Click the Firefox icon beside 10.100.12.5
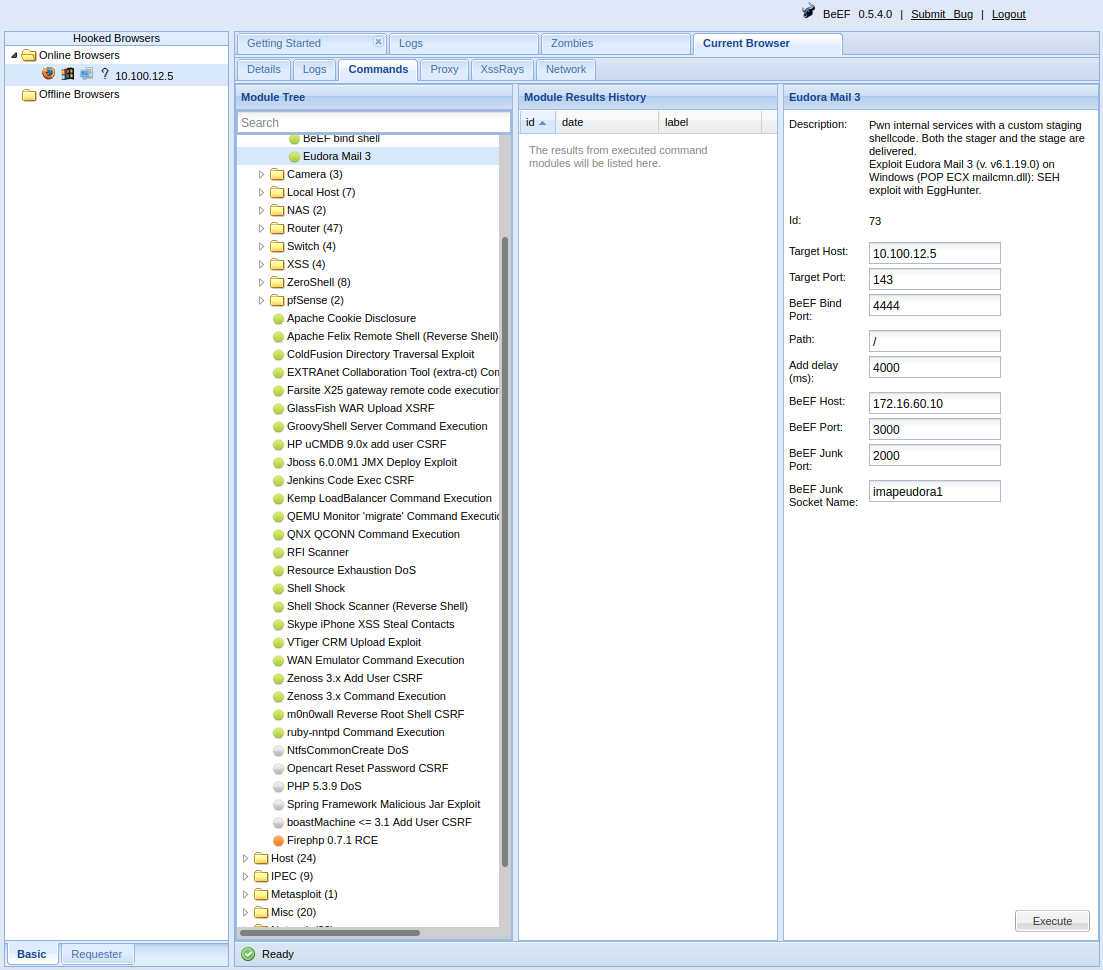 (x=48, y=73)
